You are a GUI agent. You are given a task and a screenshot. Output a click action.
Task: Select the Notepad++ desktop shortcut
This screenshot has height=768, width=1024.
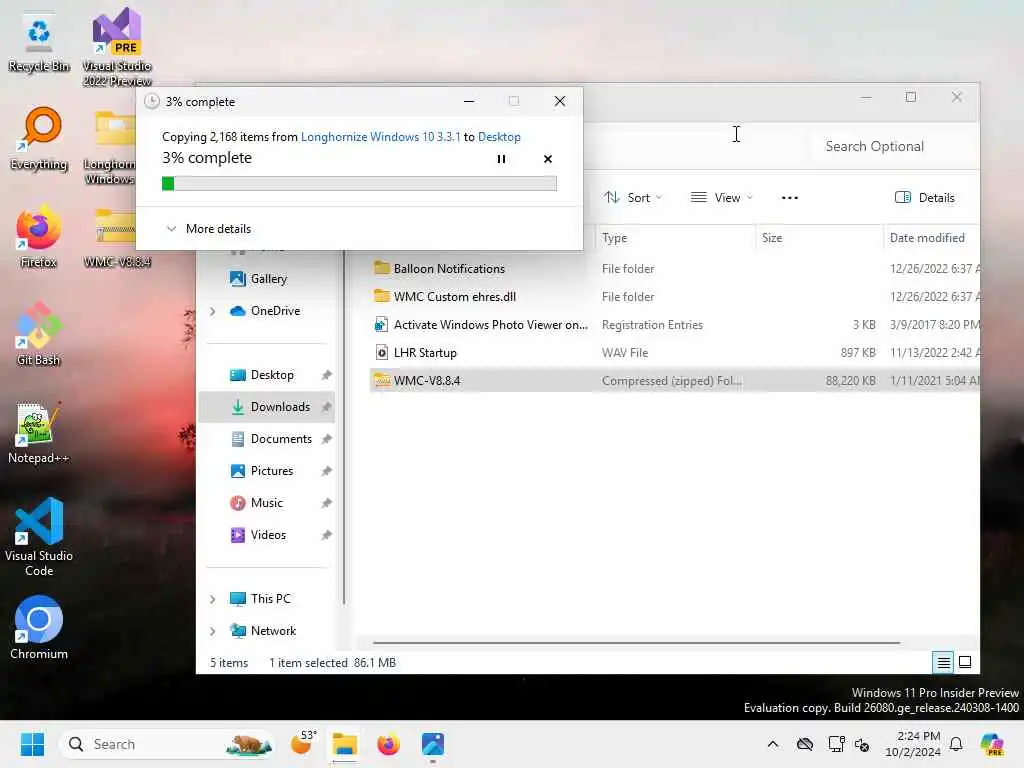point(39,433)
